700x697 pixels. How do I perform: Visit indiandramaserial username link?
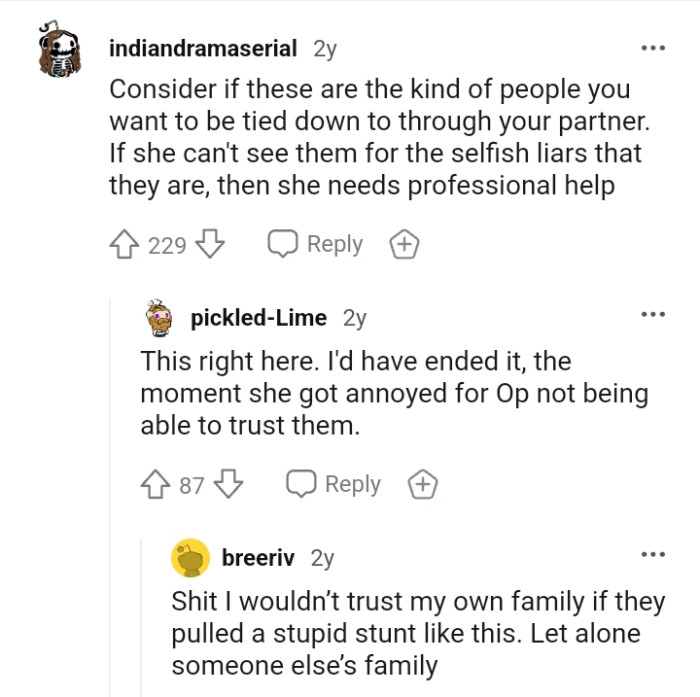[x=202, y=48]
